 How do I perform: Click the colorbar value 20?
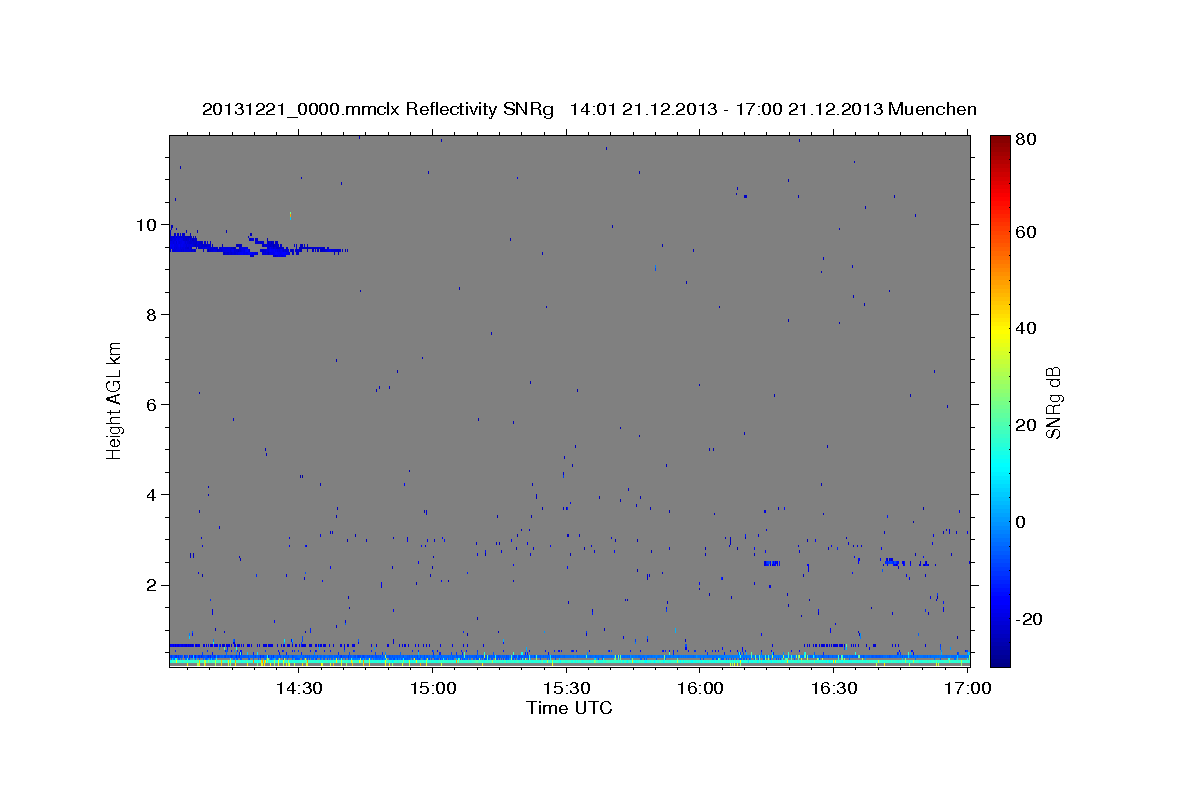coord(1025,425)
